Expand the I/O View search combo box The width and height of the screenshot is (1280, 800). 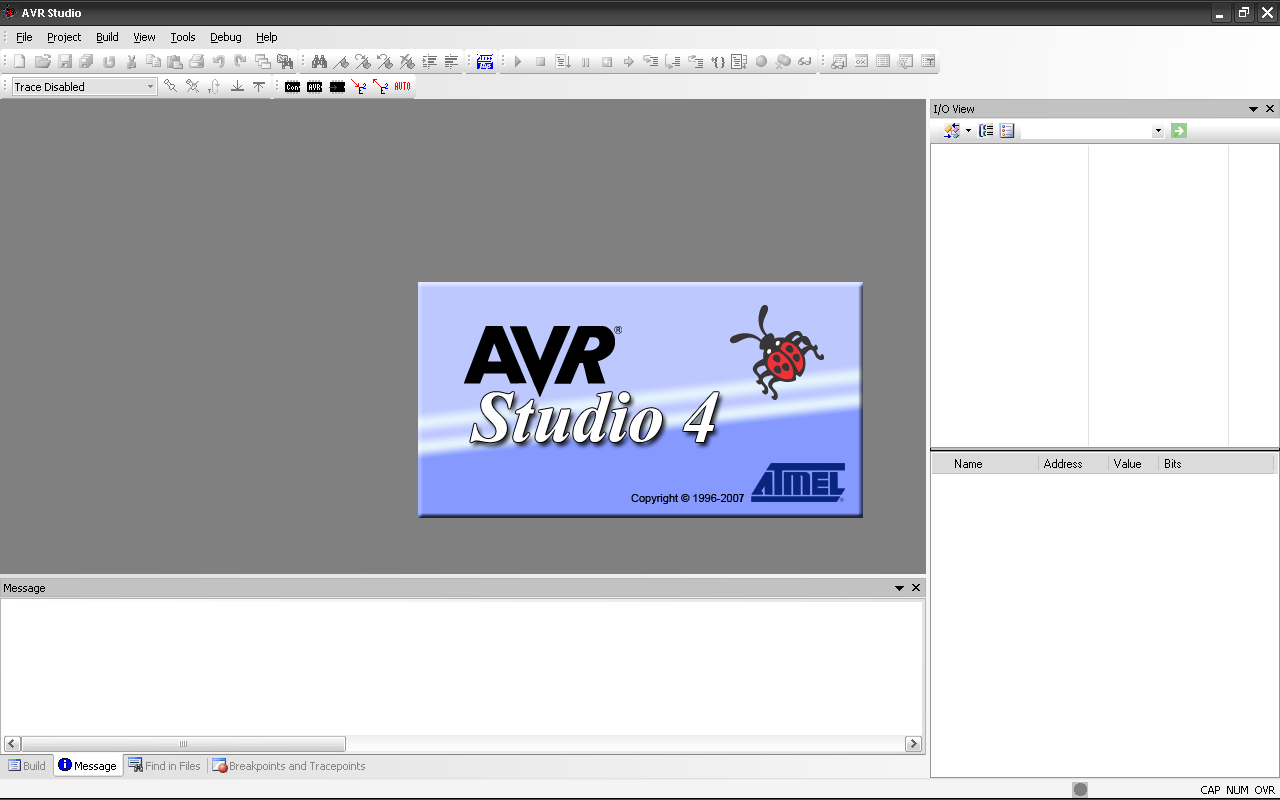1158,131
